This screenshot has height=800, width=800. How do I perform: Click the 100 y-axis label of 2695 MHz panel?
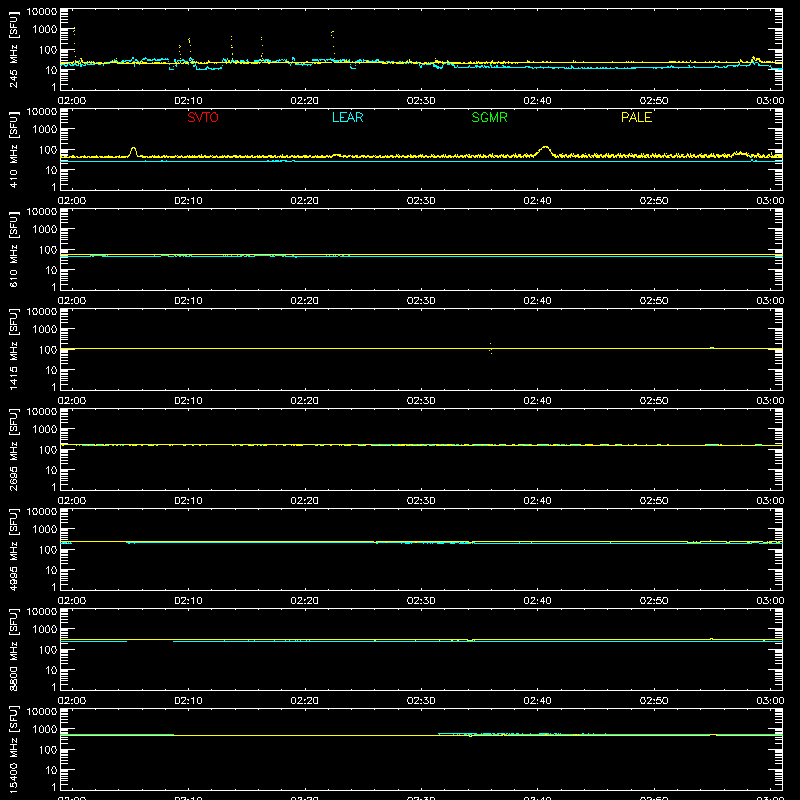pos(48,450)
